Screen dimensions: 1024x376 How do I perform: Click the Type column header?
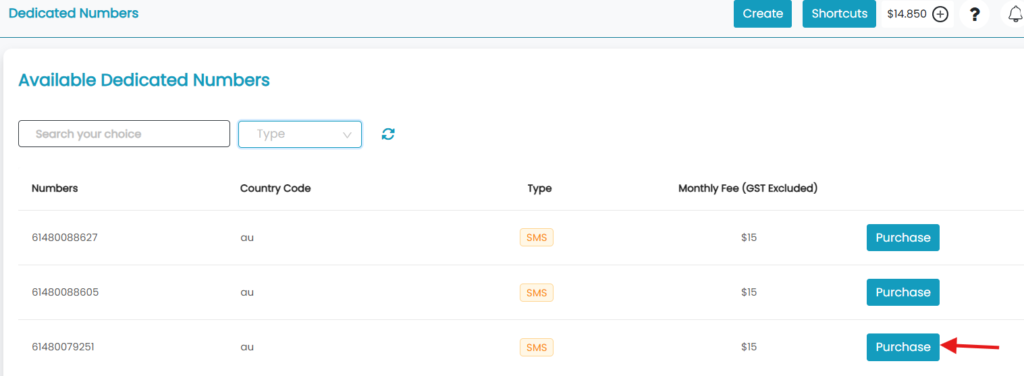(539, 189)
